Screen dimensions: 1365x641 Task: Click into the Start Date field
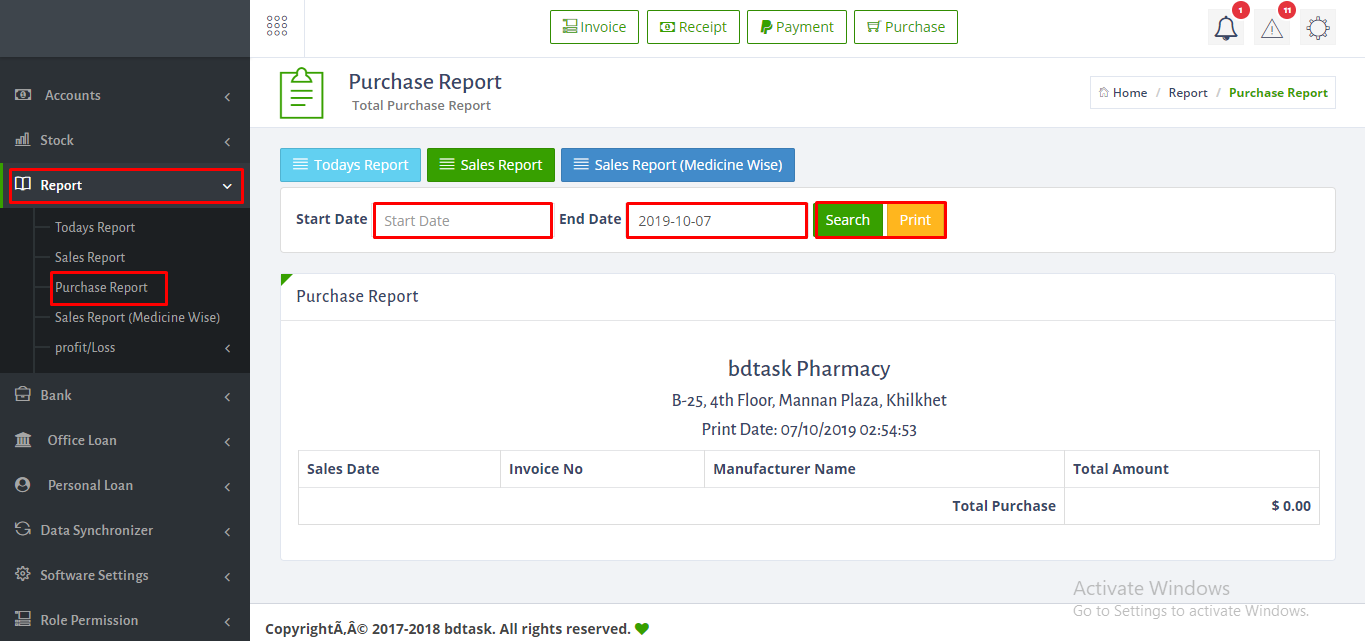click(463, 220)
